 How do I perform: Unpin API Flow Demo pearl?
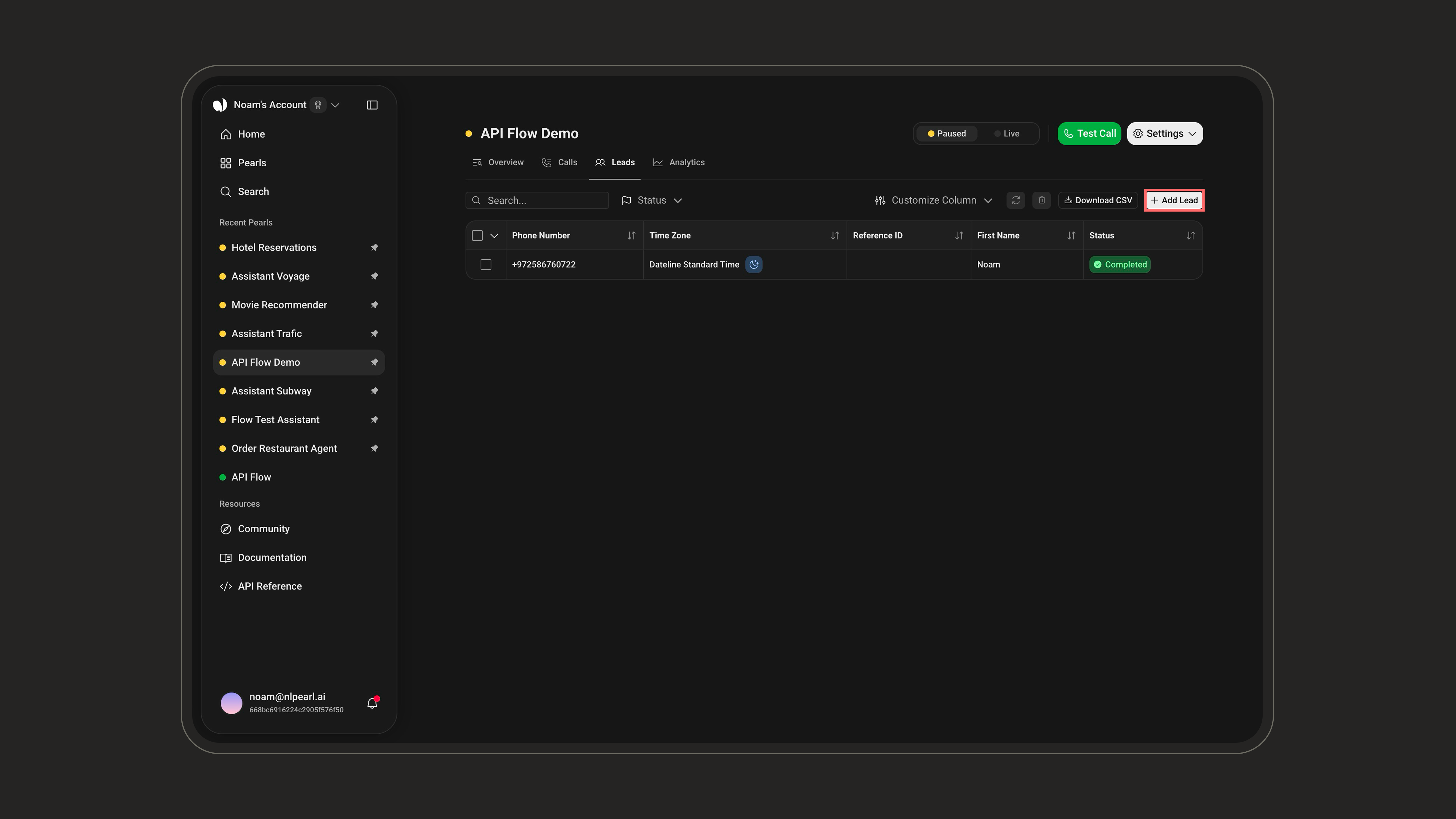(374, 362)
